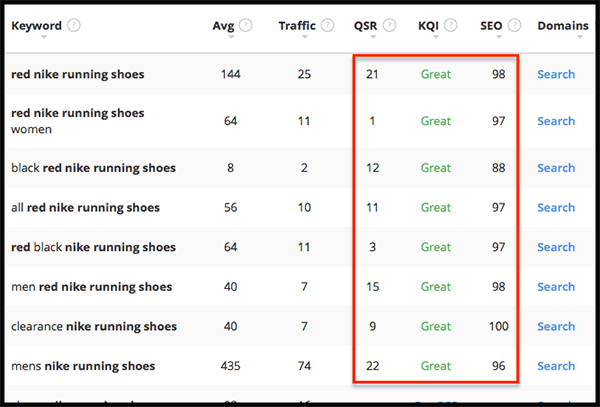The image size is (600, 407).
Task: Click Avg value 144
Action: 230,74
